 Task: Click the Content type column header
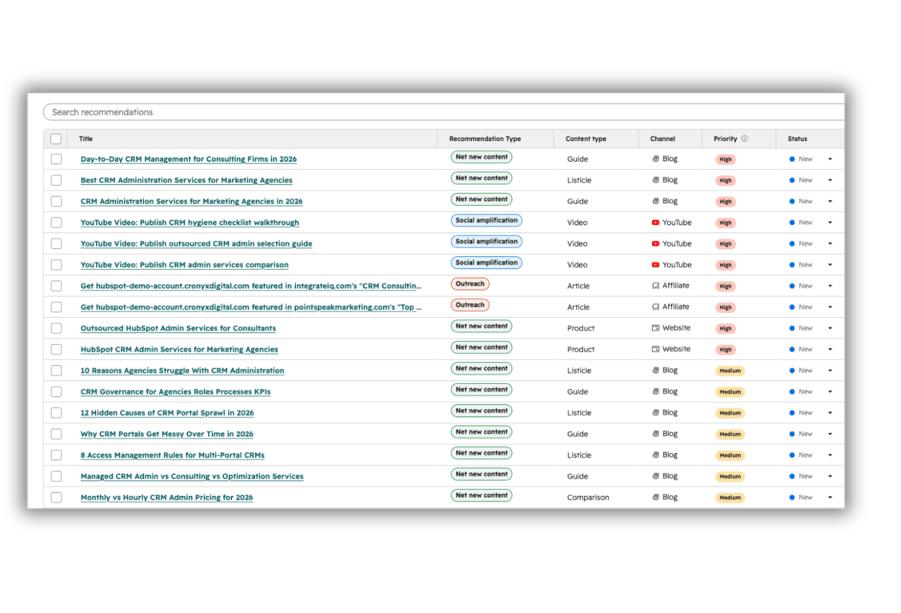coord(586,138)
